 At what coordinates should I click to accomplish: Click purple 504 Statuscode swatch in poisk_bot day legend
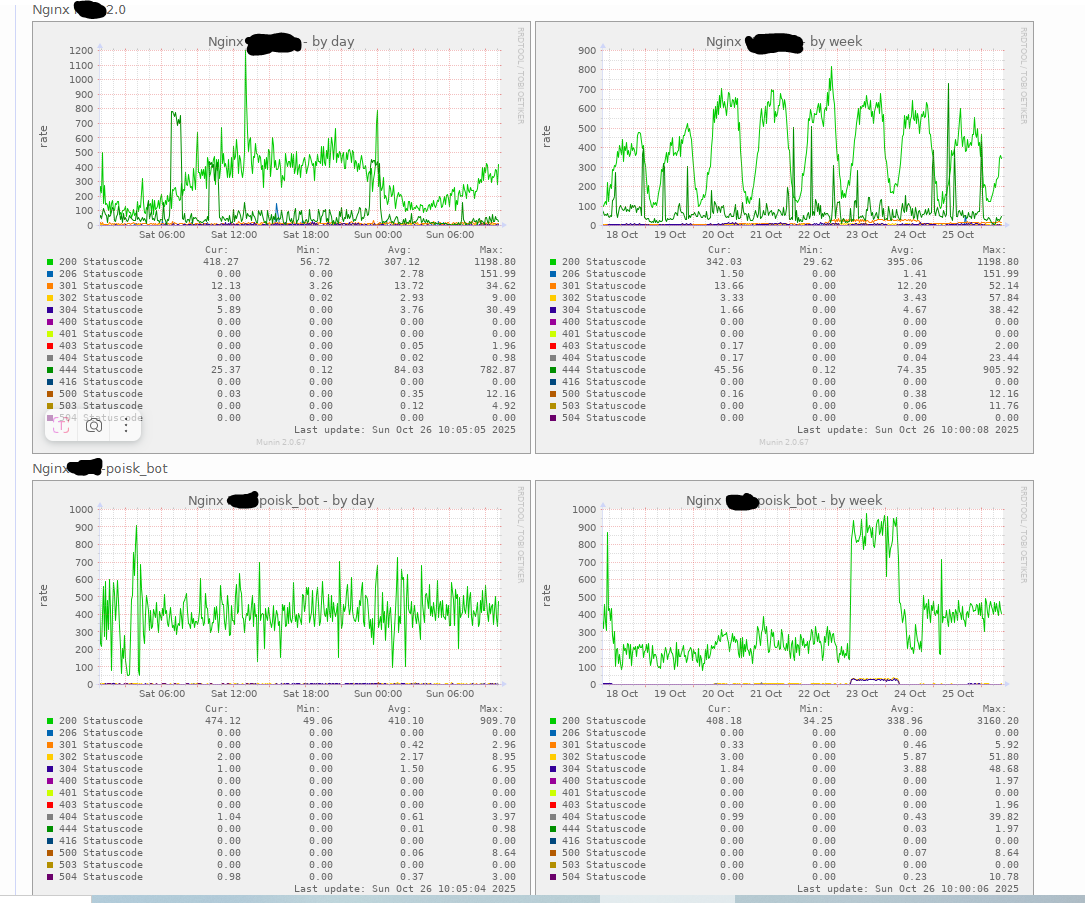coord(50,877)
